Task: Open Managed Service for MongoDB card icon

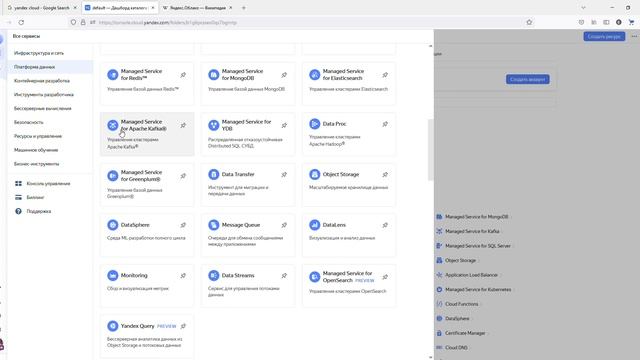Action: coord(213,75)
